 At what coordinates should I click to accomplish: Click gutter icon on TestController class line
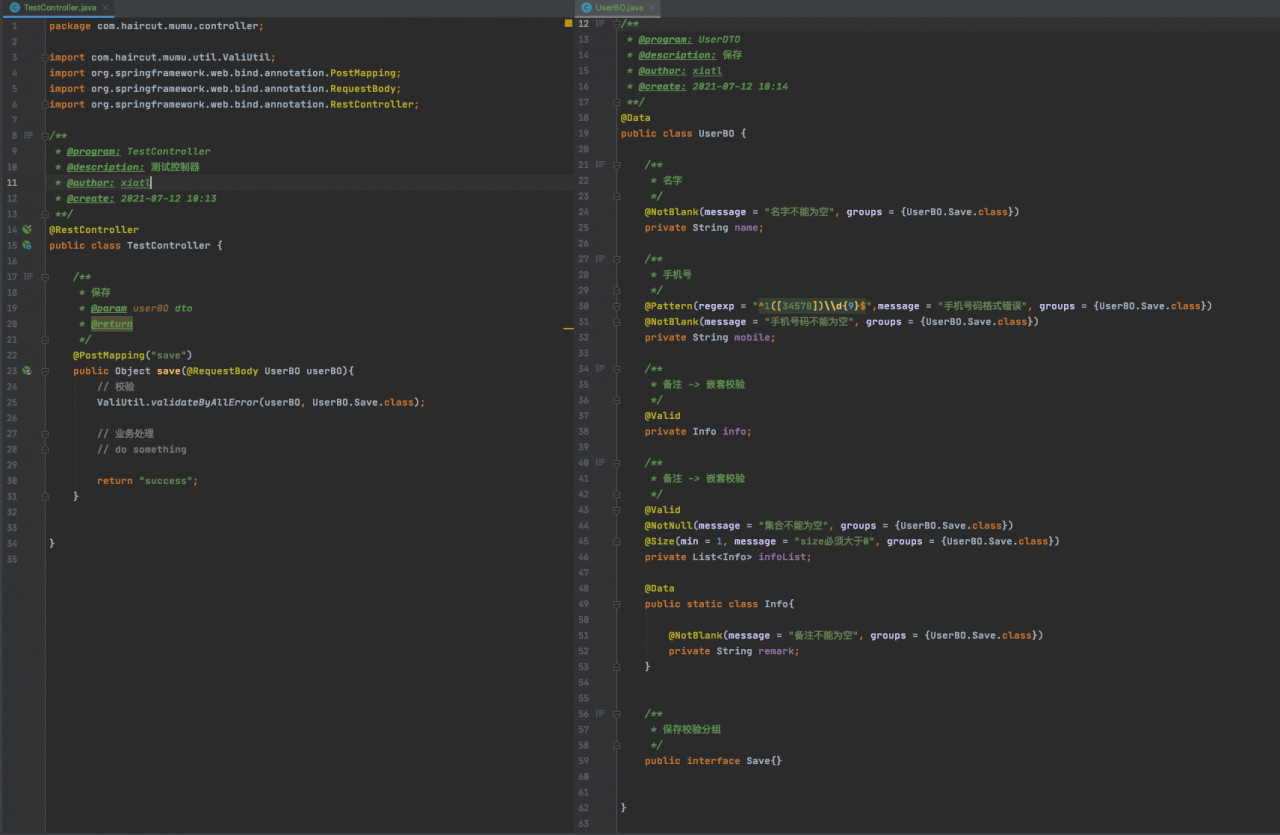27,245
